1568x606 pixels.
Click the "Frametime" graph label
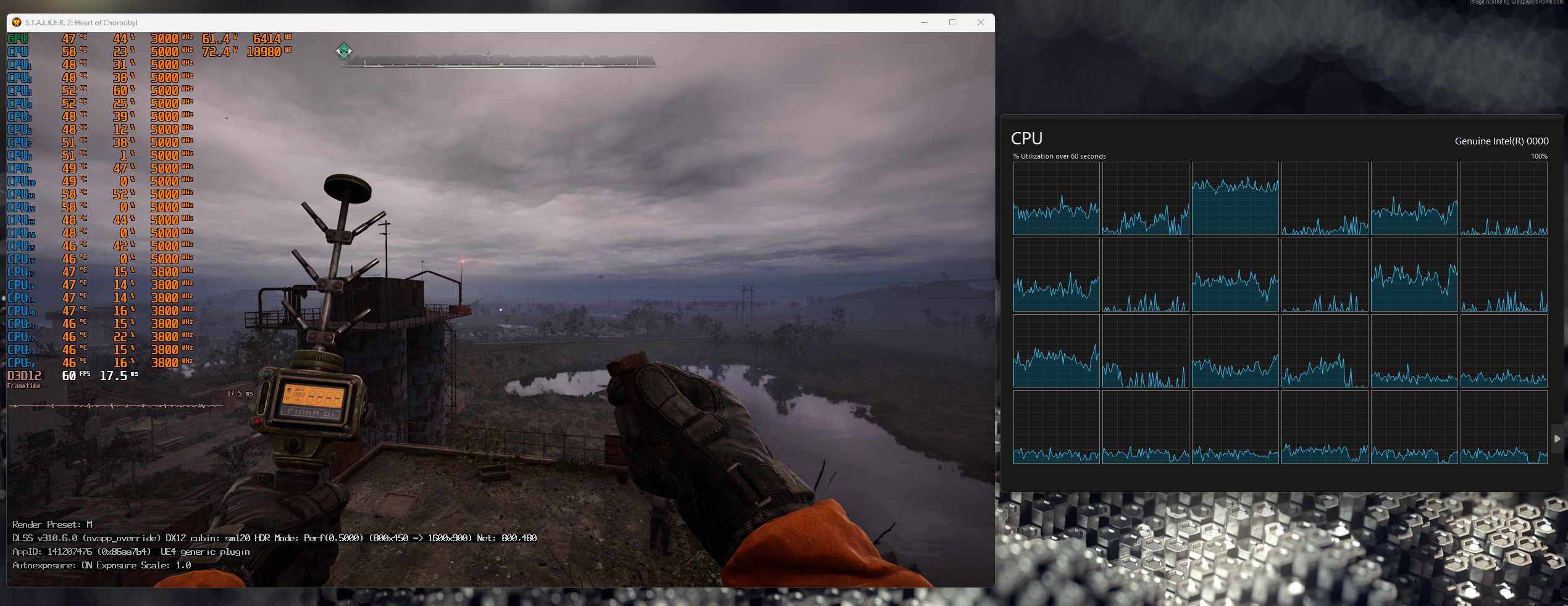tap(23, 386)
